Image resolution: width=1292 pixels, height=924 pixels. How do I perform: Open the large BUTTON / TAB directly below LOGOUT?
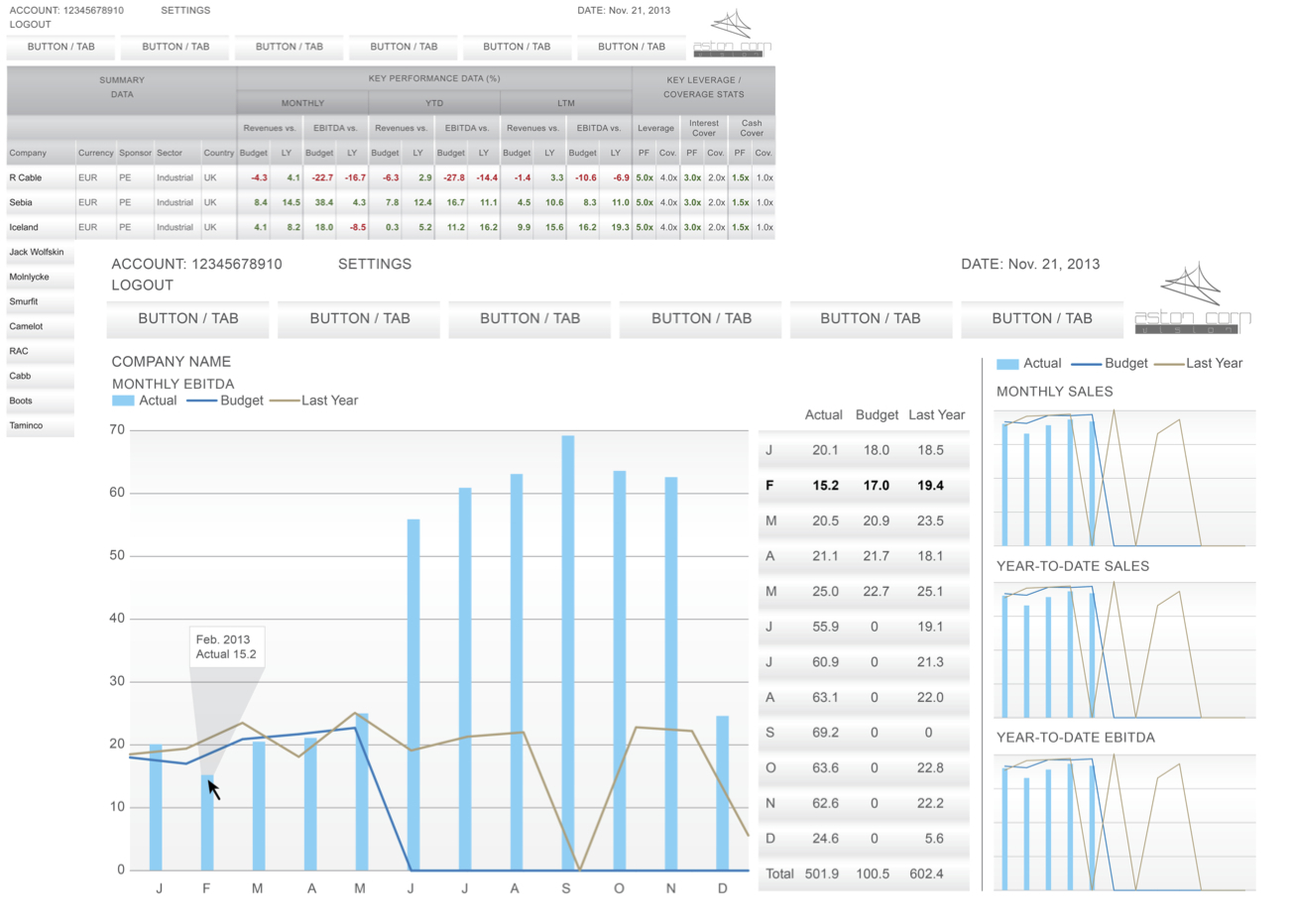point(188,318)
